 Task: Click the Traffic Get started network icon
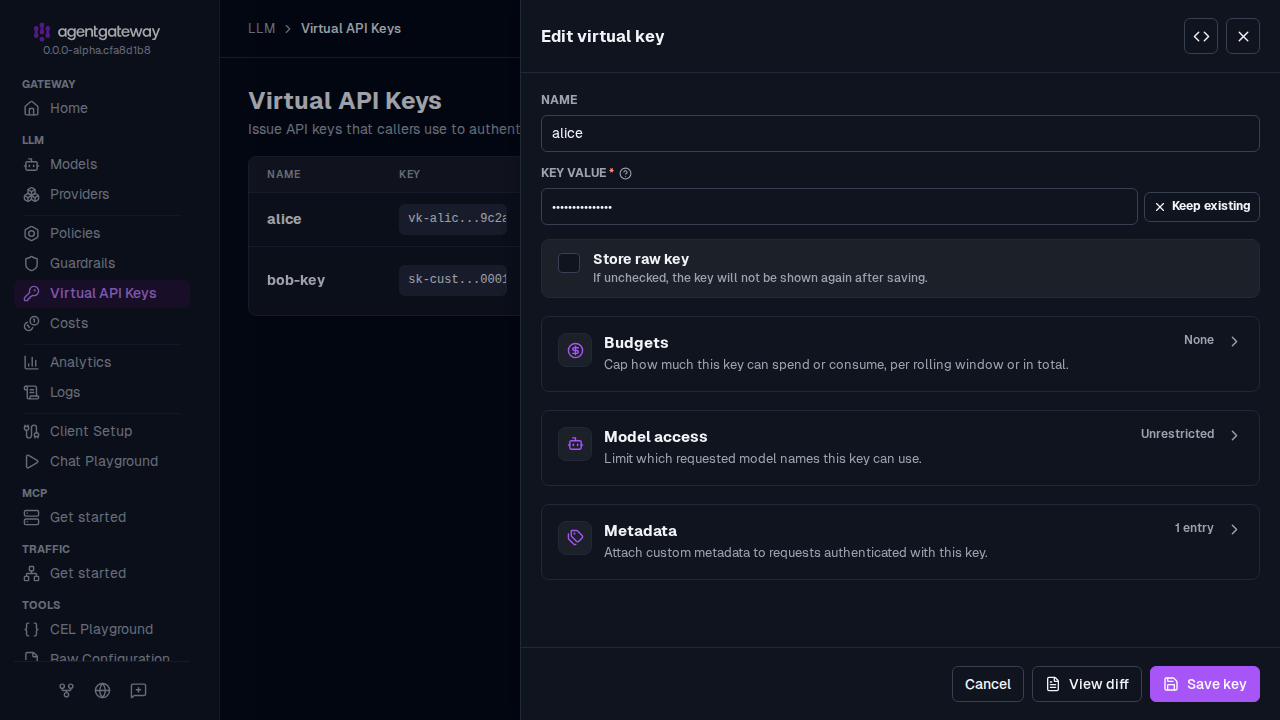pos(32,573)
